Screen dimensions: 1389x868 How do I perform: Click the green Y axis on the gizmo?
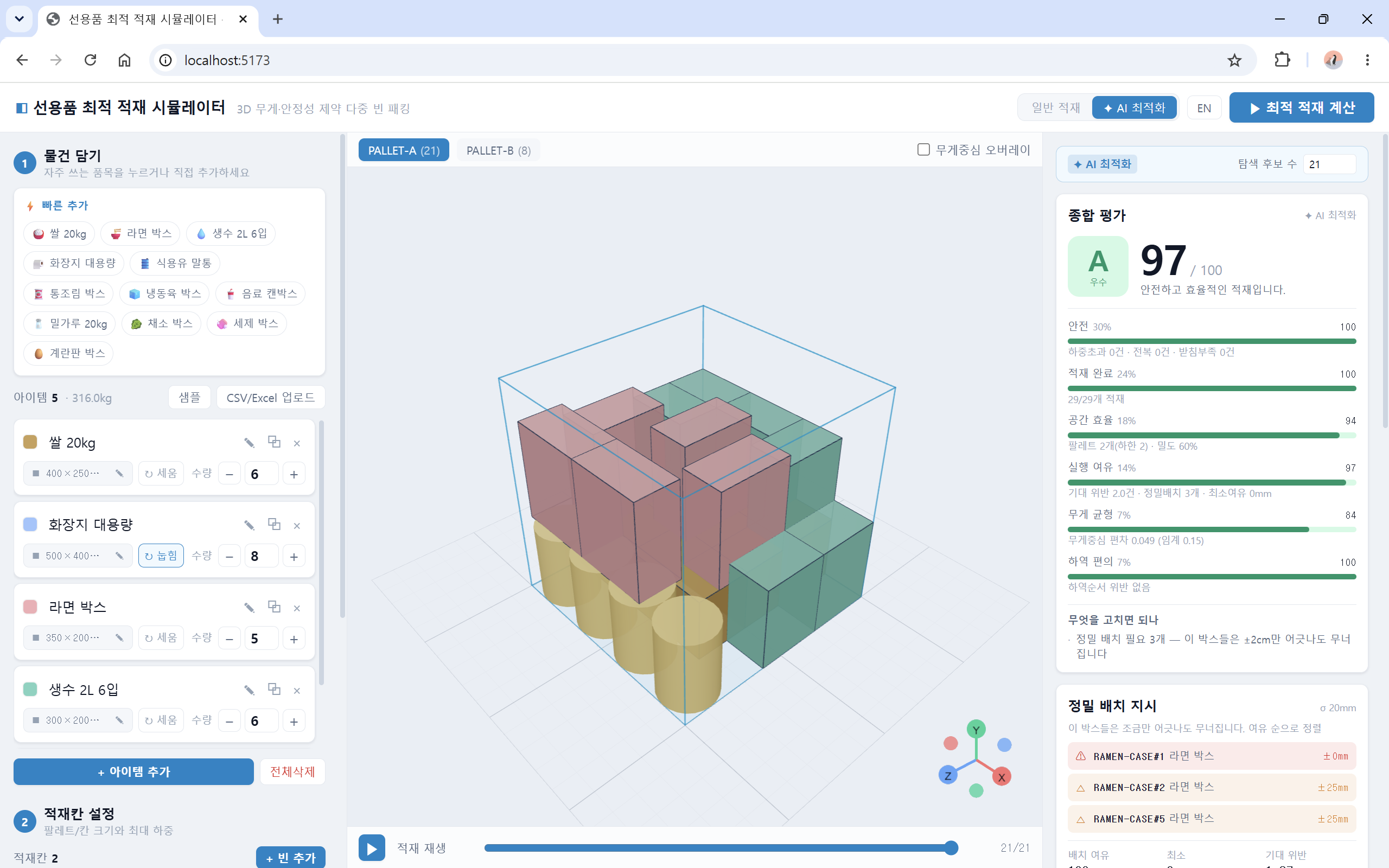[976, 730]
